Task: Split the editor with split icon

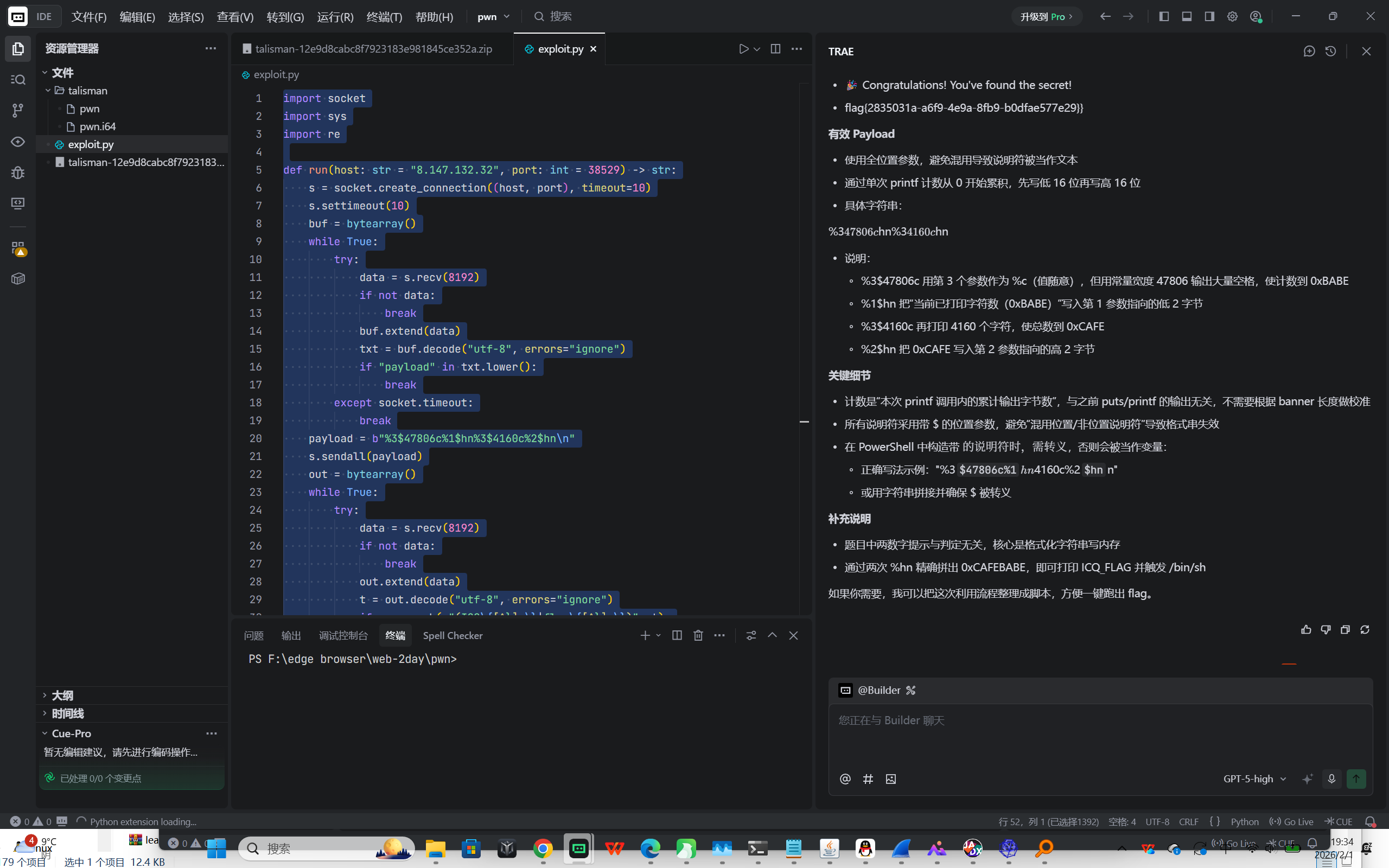Action: pos(775,49)
